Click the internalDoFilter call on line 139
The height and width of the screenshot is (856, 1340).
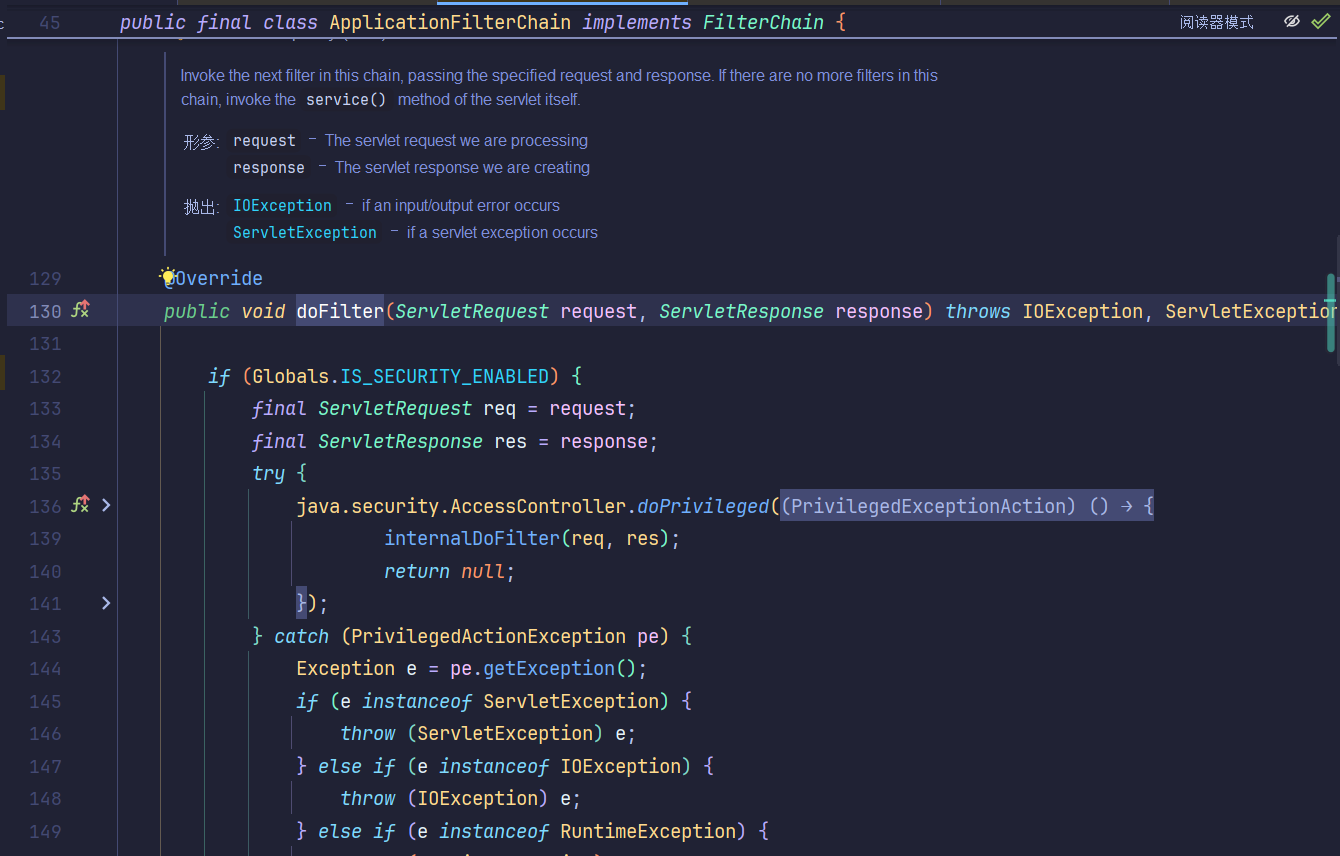471,538
